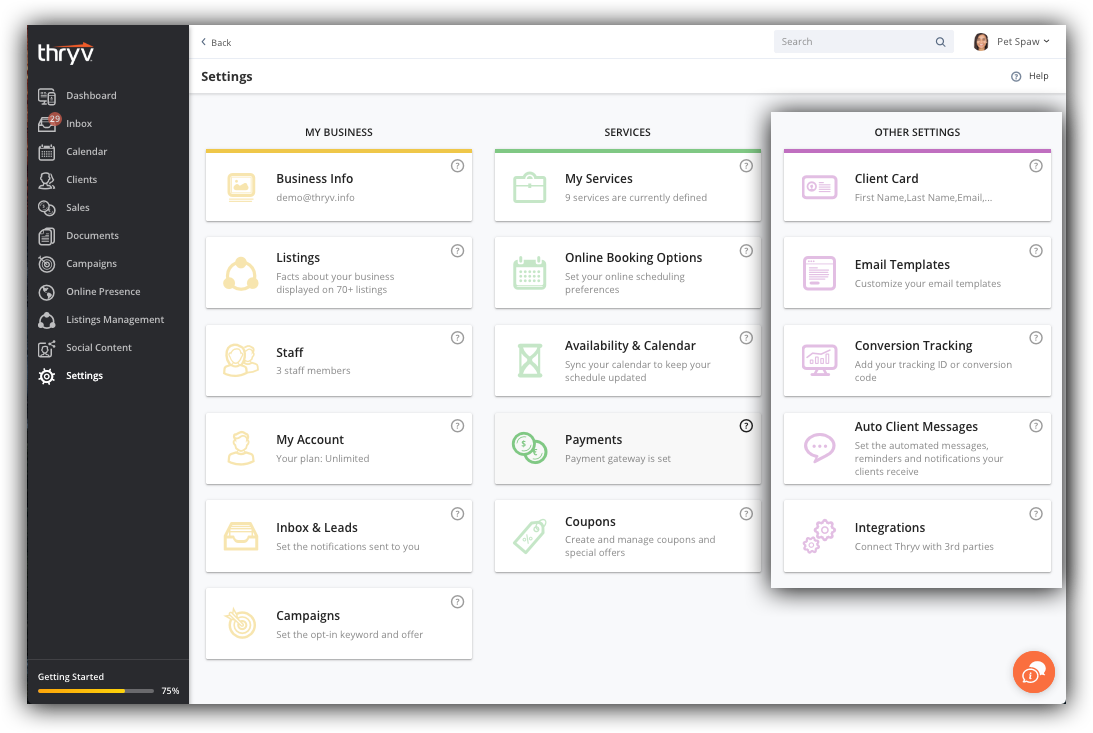Click 'Set the opt-in keyword and offer' text
The width and height of the screenshot is (1093, 733).
pyautogui.click(x=349, y=635)
